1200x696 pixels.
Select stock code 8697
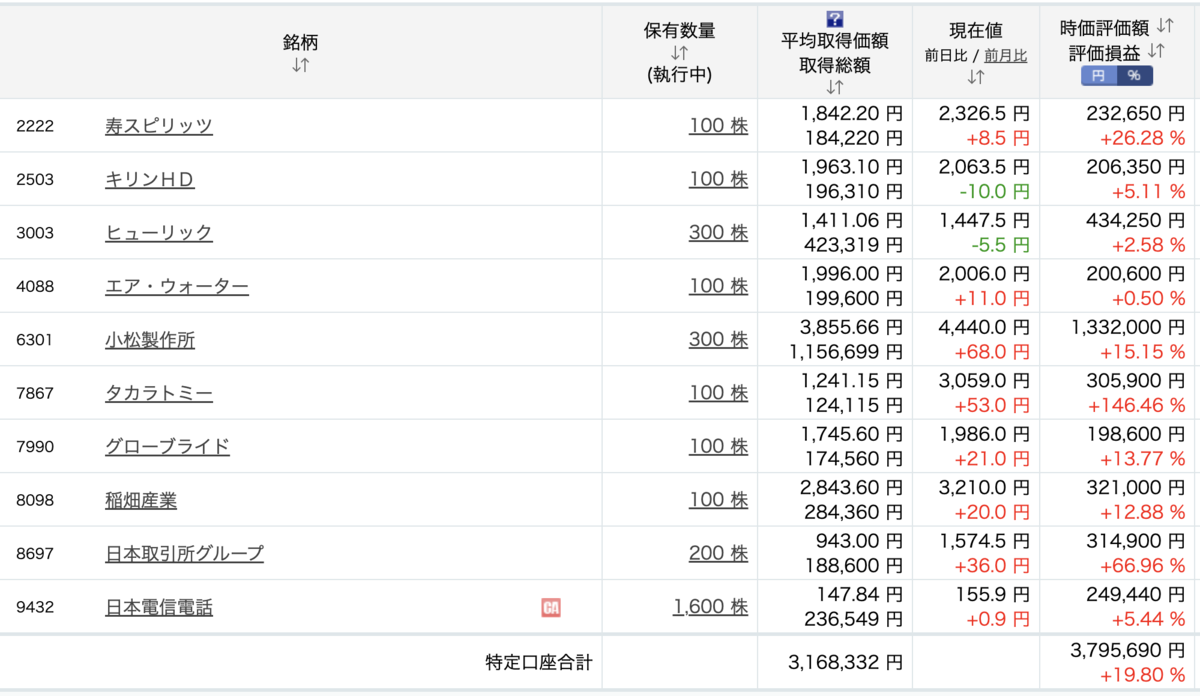click(x=35, y=554)
